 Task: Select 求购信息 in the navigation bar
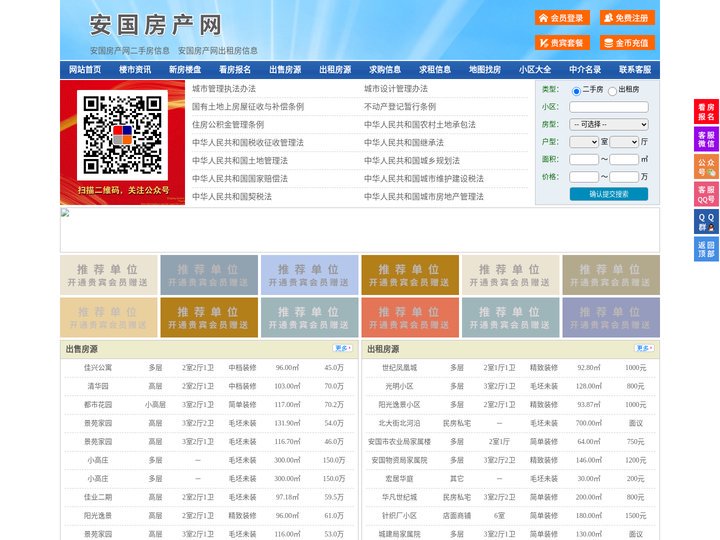385,70
